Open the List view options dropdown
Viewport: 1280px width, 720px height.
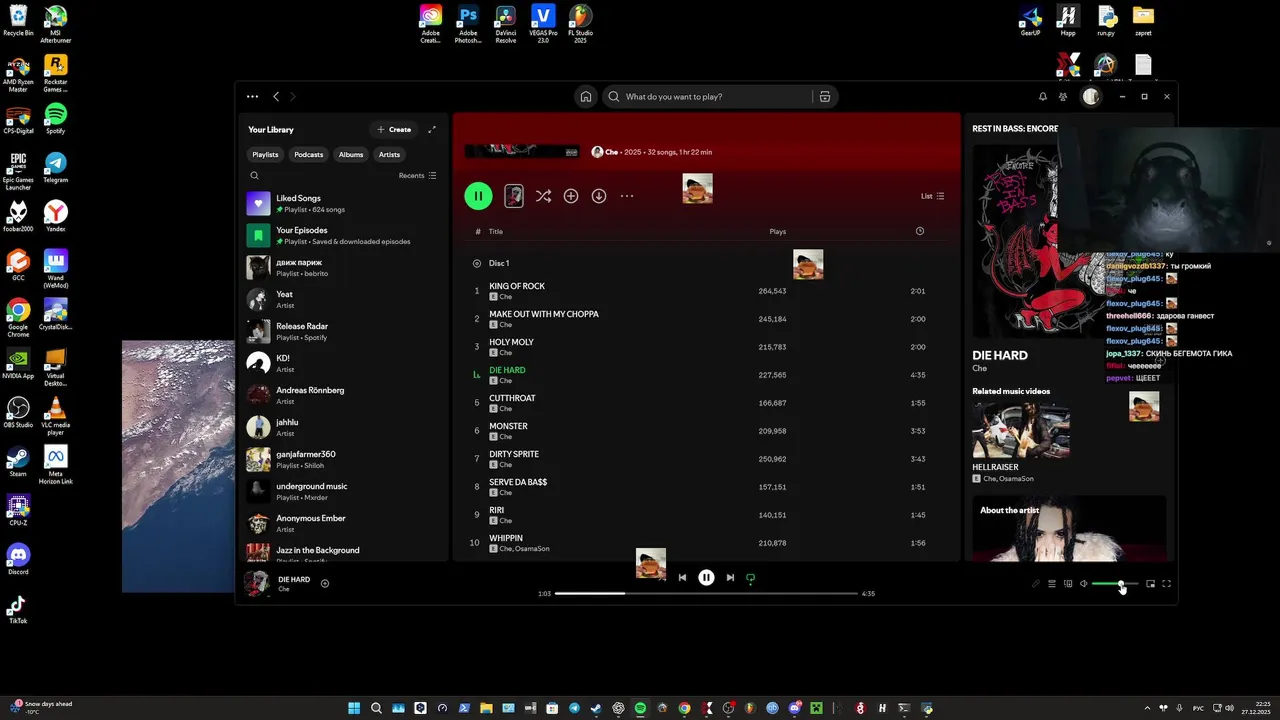(932, 196)
